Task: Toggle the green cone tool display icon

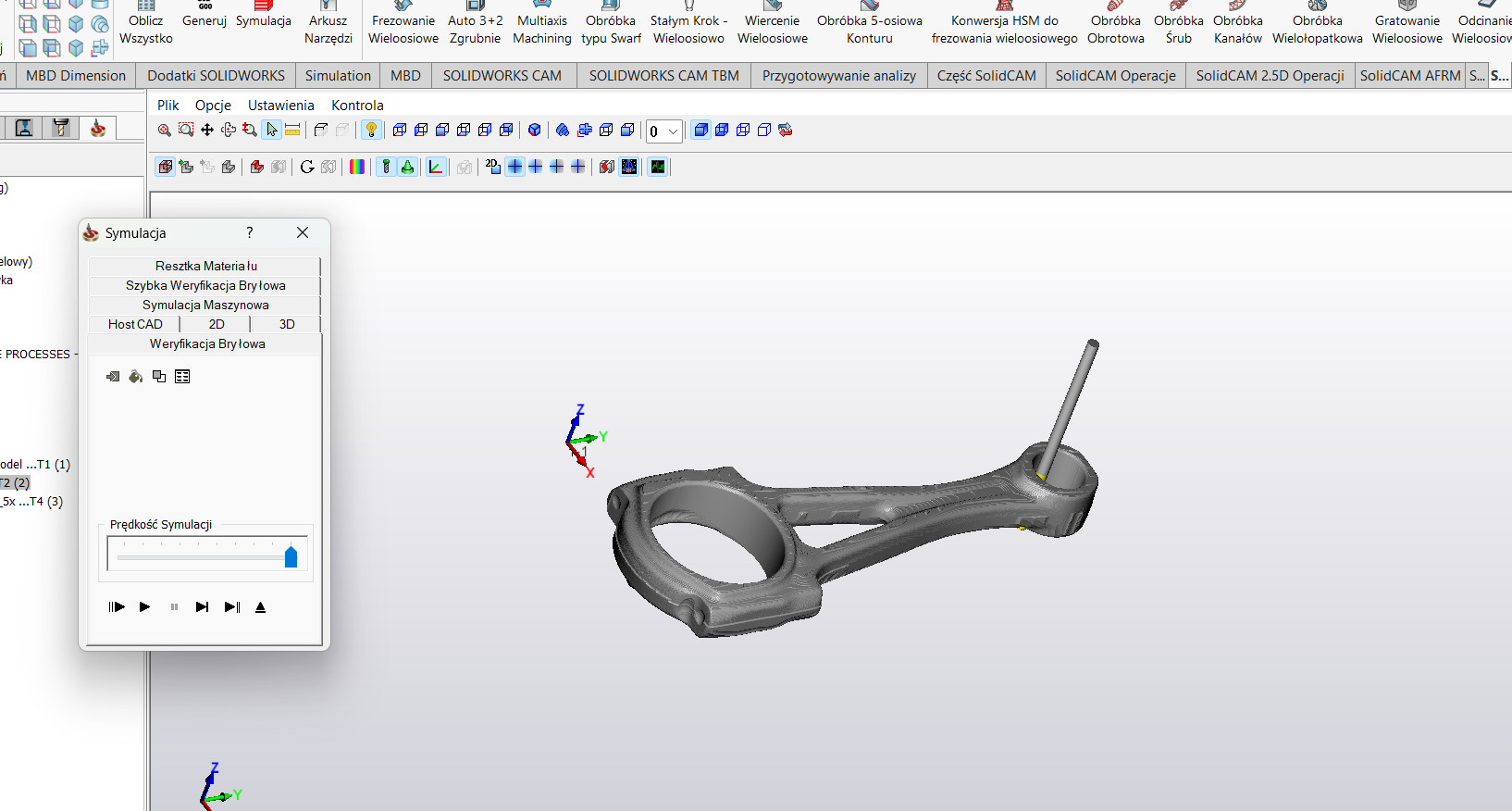Action: click(407, 167)
